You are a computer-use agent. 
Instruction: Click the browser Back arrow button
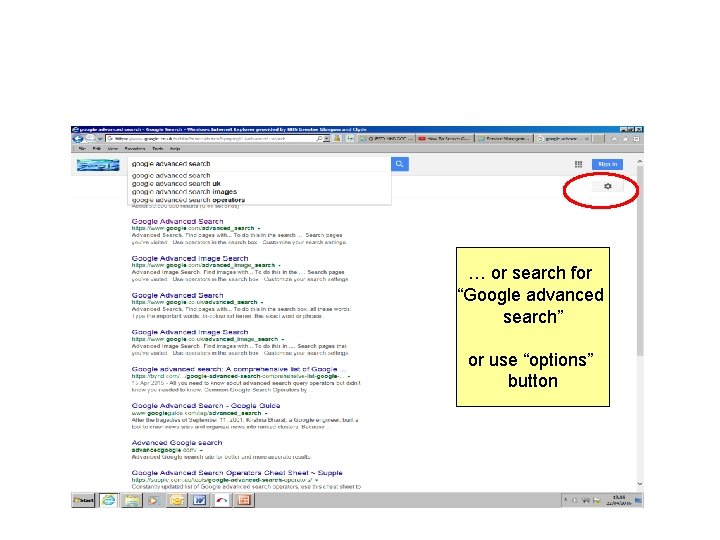(79, 139)
